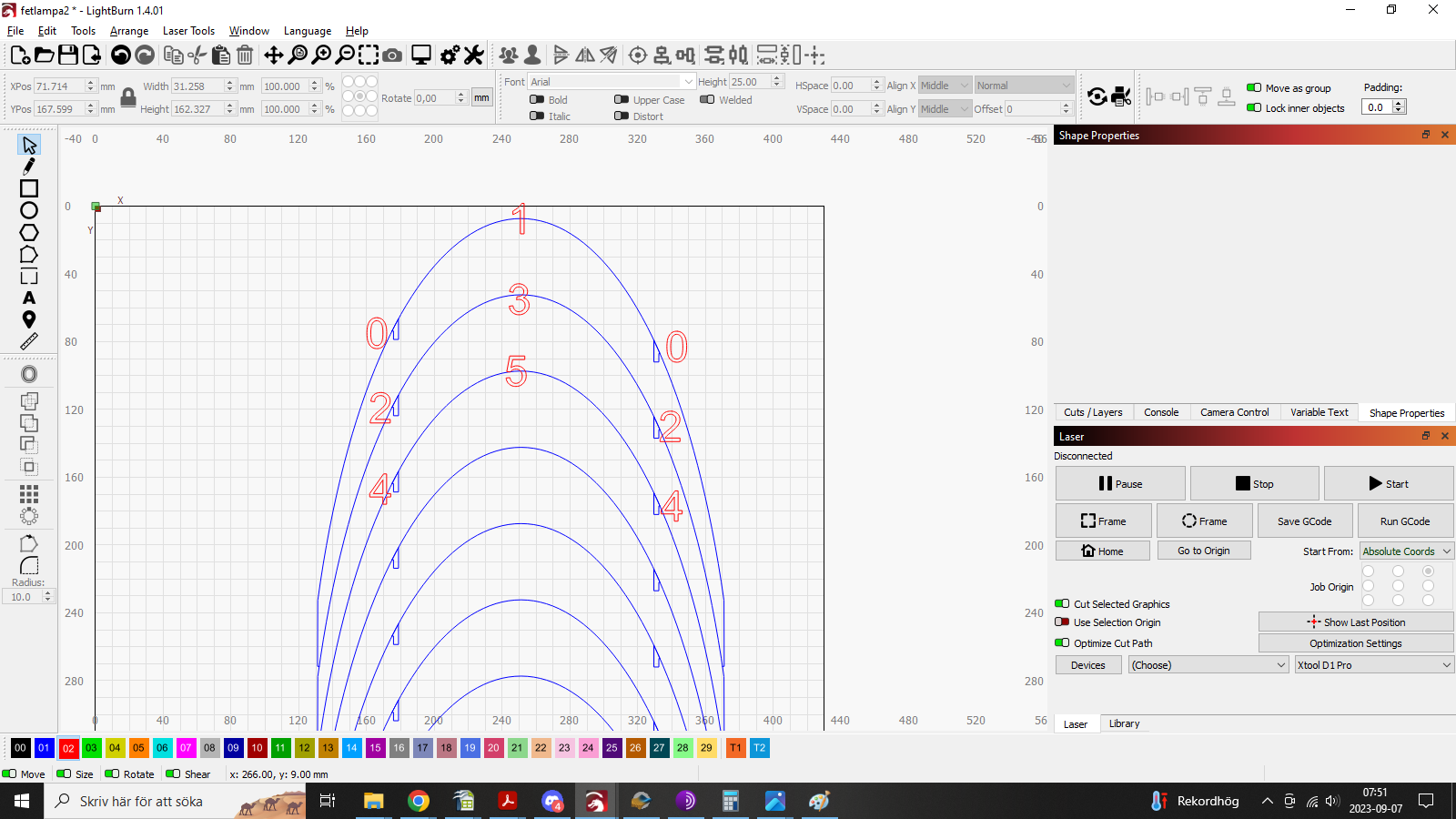Click the Zoom out magnifier icon
The image size is (1456, 819).
click(345, 56)
